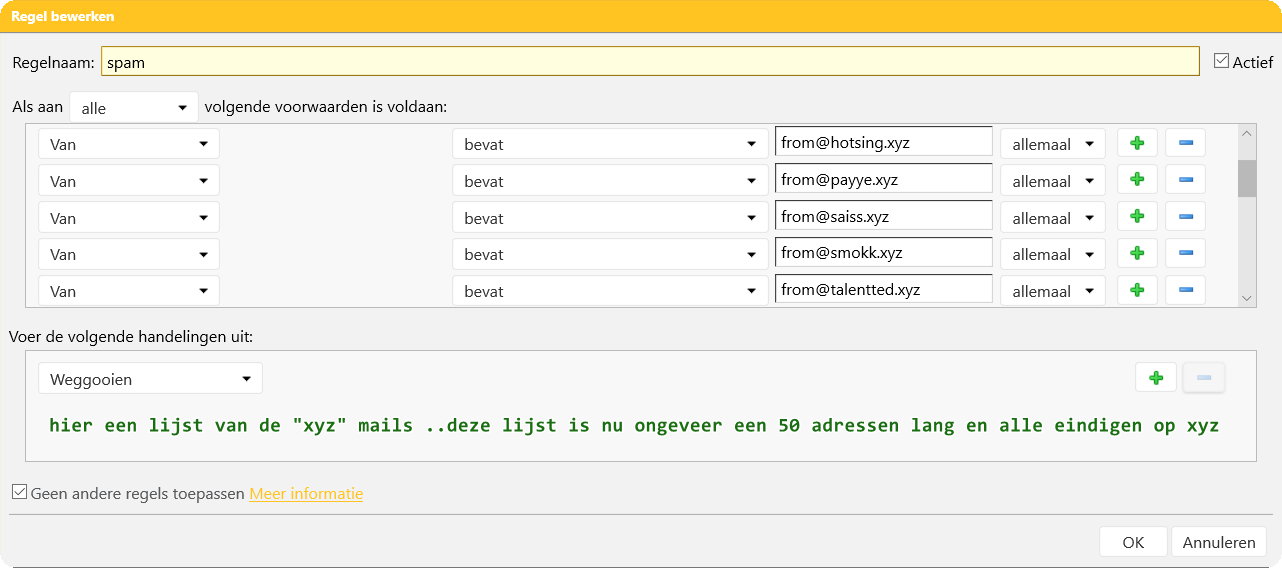This screenshot has height=568, width=1282.
Task: Click the Regelnaam text field containing spam
Action: pos(650,62)
